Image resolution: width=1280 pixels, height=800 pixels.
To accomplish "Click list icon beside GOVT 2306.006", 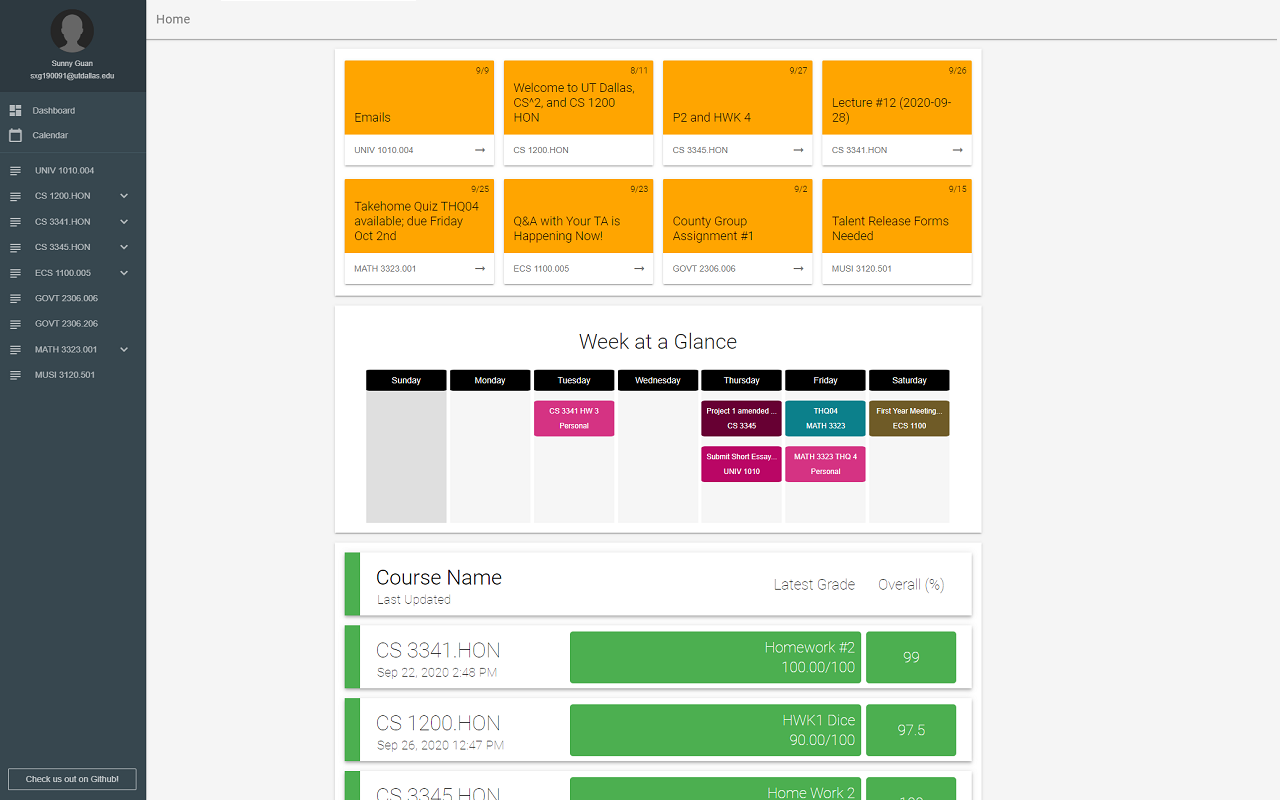I will click(x=15, y=298).
